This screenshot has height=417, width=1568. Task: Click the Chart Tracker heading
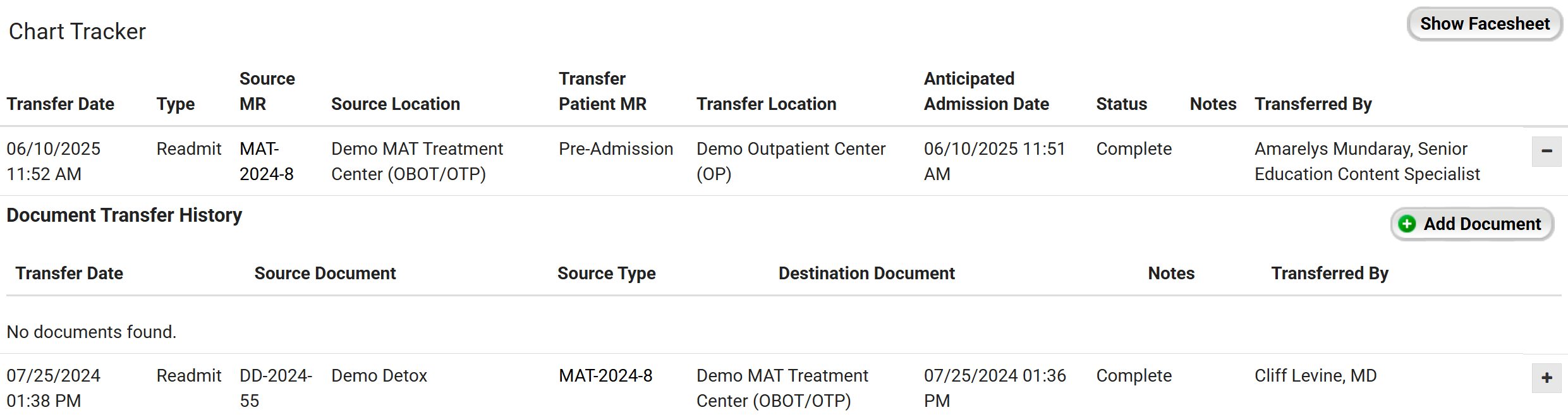point(77,32)
